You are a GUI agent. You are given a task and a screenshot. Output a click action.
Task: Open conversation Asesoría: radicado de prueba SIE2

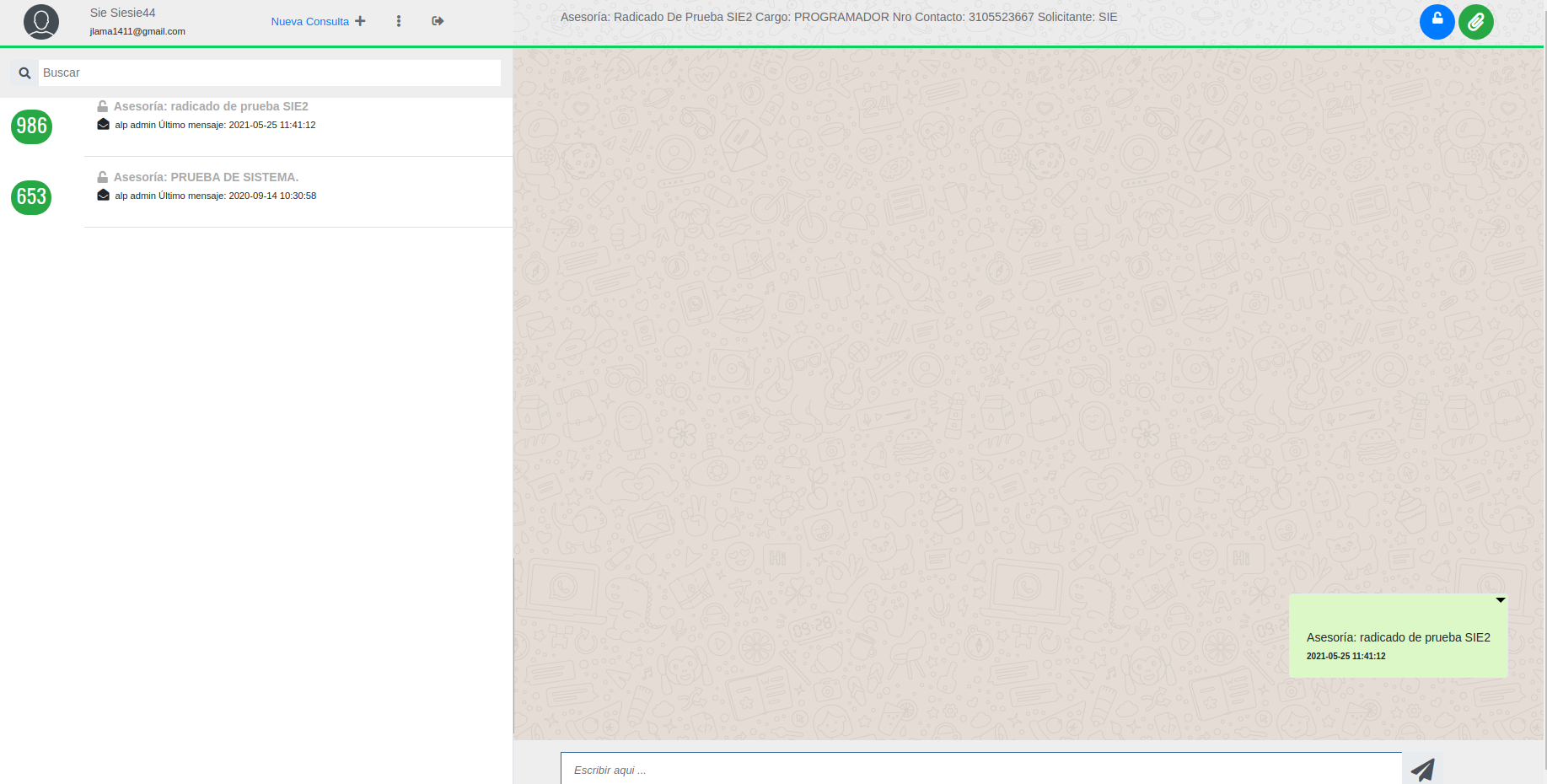[x=211, y=106]
